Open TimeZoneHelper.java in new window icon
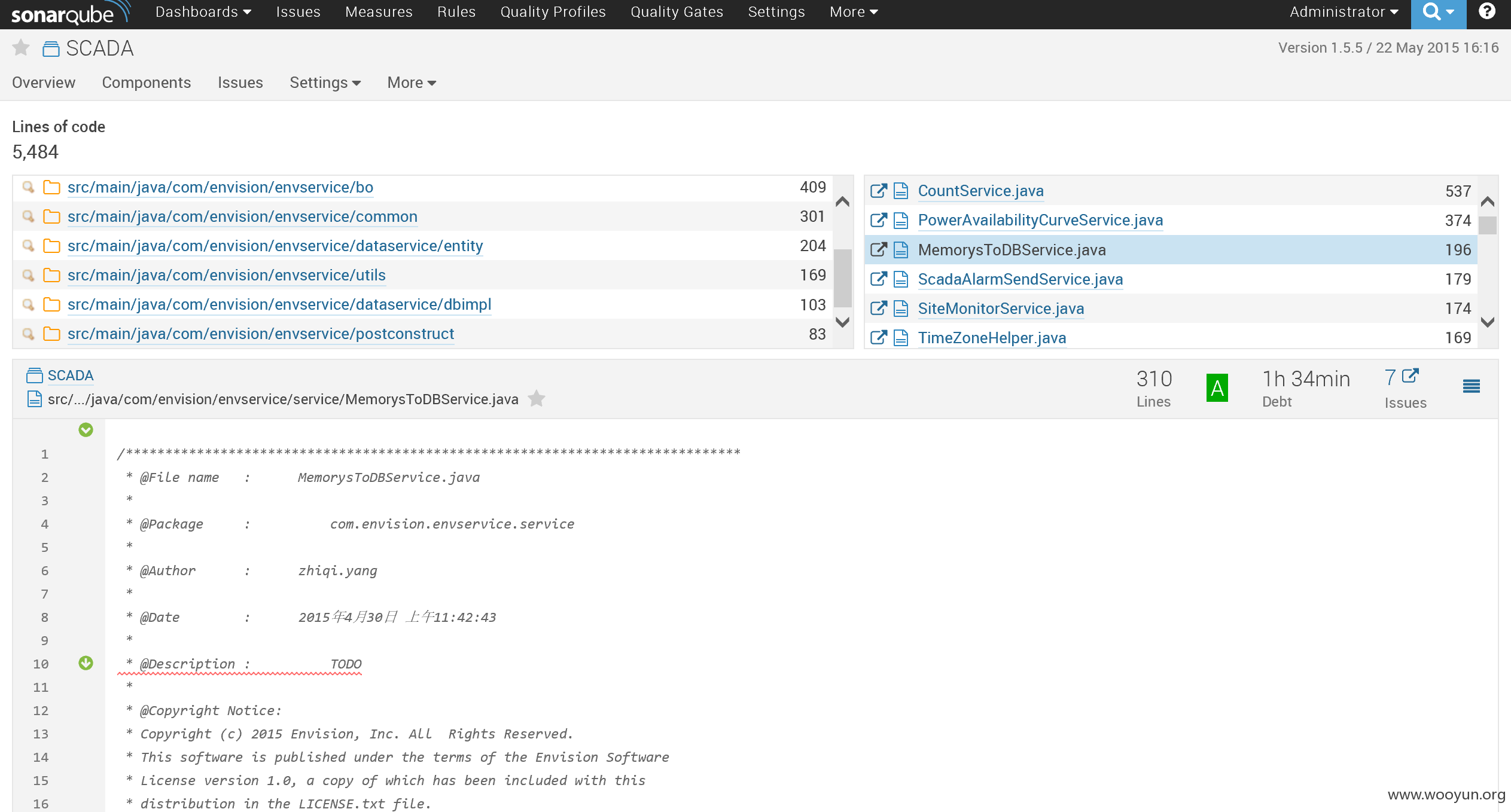This screenshot has width=1511, height=812. tap(879, 337)
